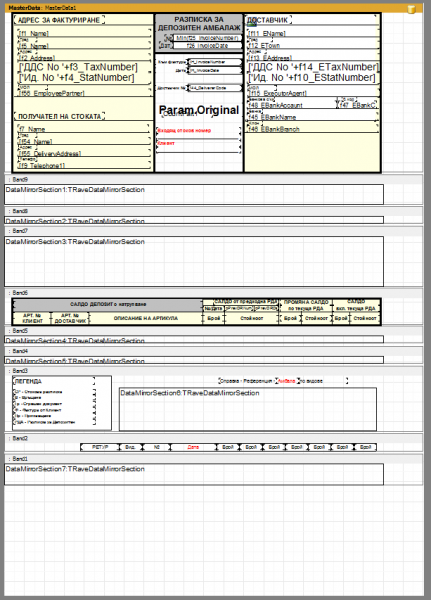431x600 pixels.
Task: Select the [f56_EmployeePartner] field
Action: pyautogui.click(x=84, y=93)
